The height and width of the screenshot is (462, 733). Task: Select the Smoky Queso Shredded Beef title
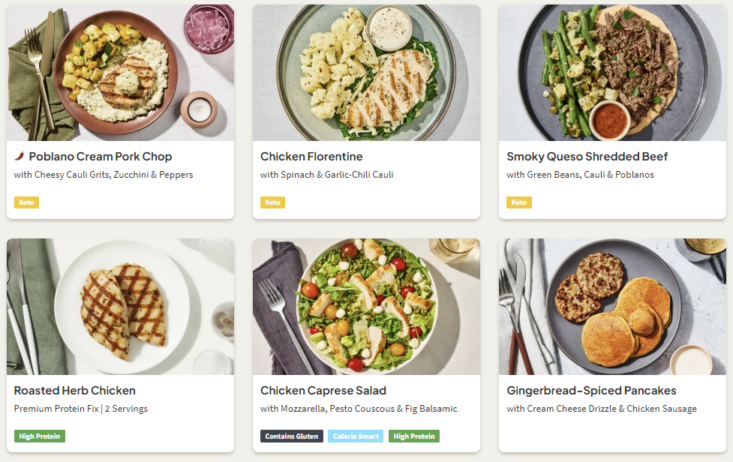point(587,156)
